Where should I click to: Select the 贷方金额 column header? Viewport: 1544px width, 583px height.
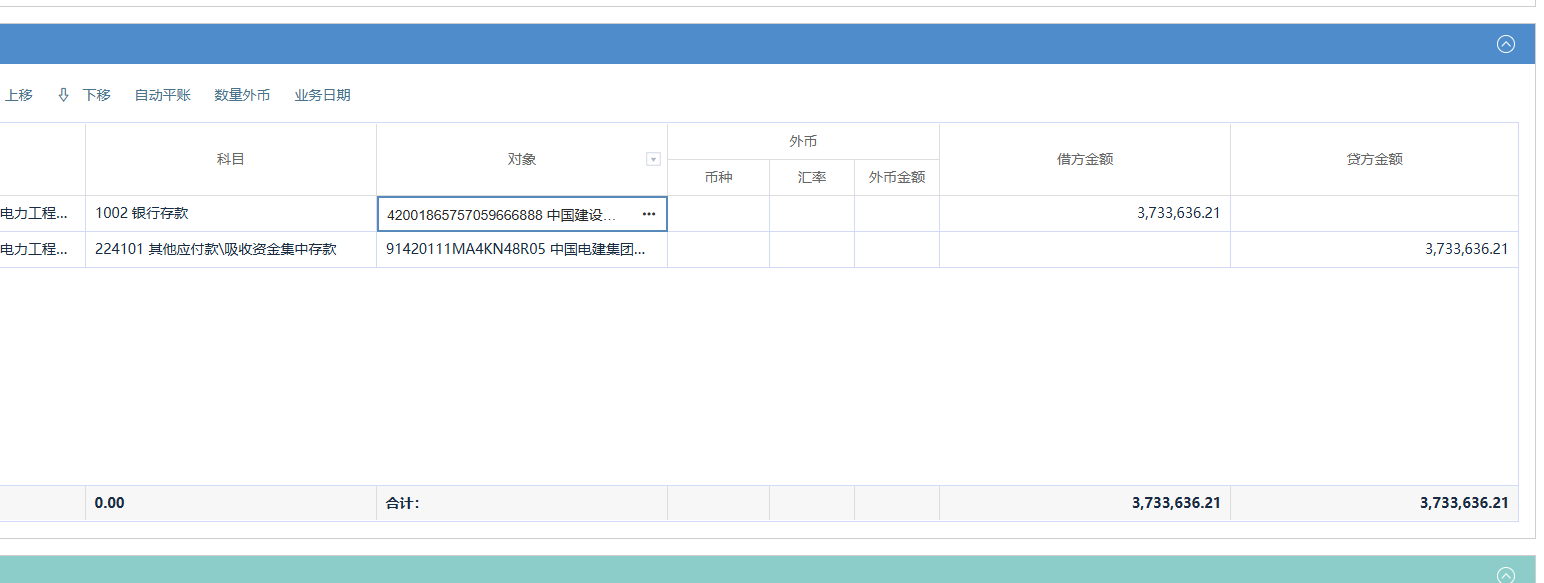[1374, 159]
